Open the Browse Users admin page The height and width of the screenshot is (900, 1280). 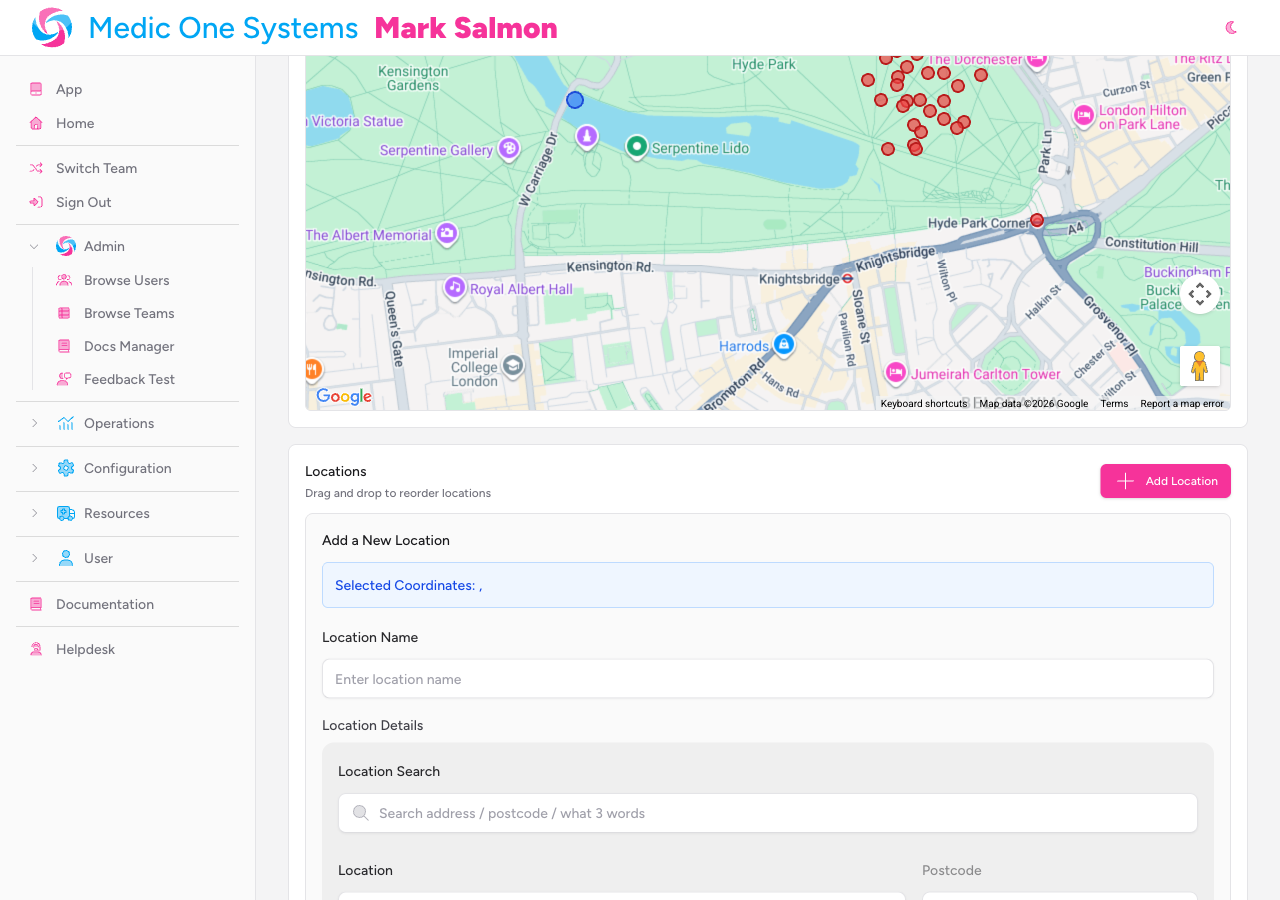coord(126,280)
